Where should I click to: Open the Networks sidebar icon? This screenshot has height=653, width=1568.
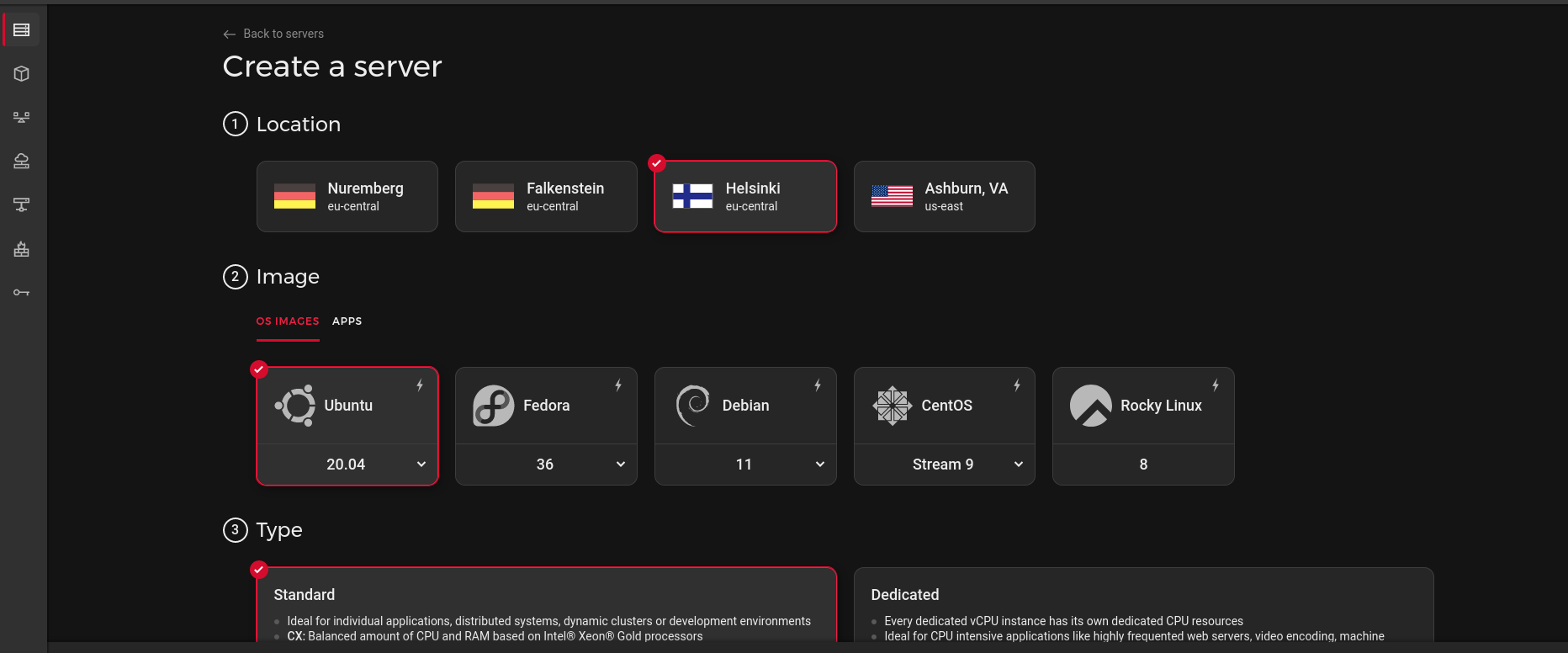point(22,205)
